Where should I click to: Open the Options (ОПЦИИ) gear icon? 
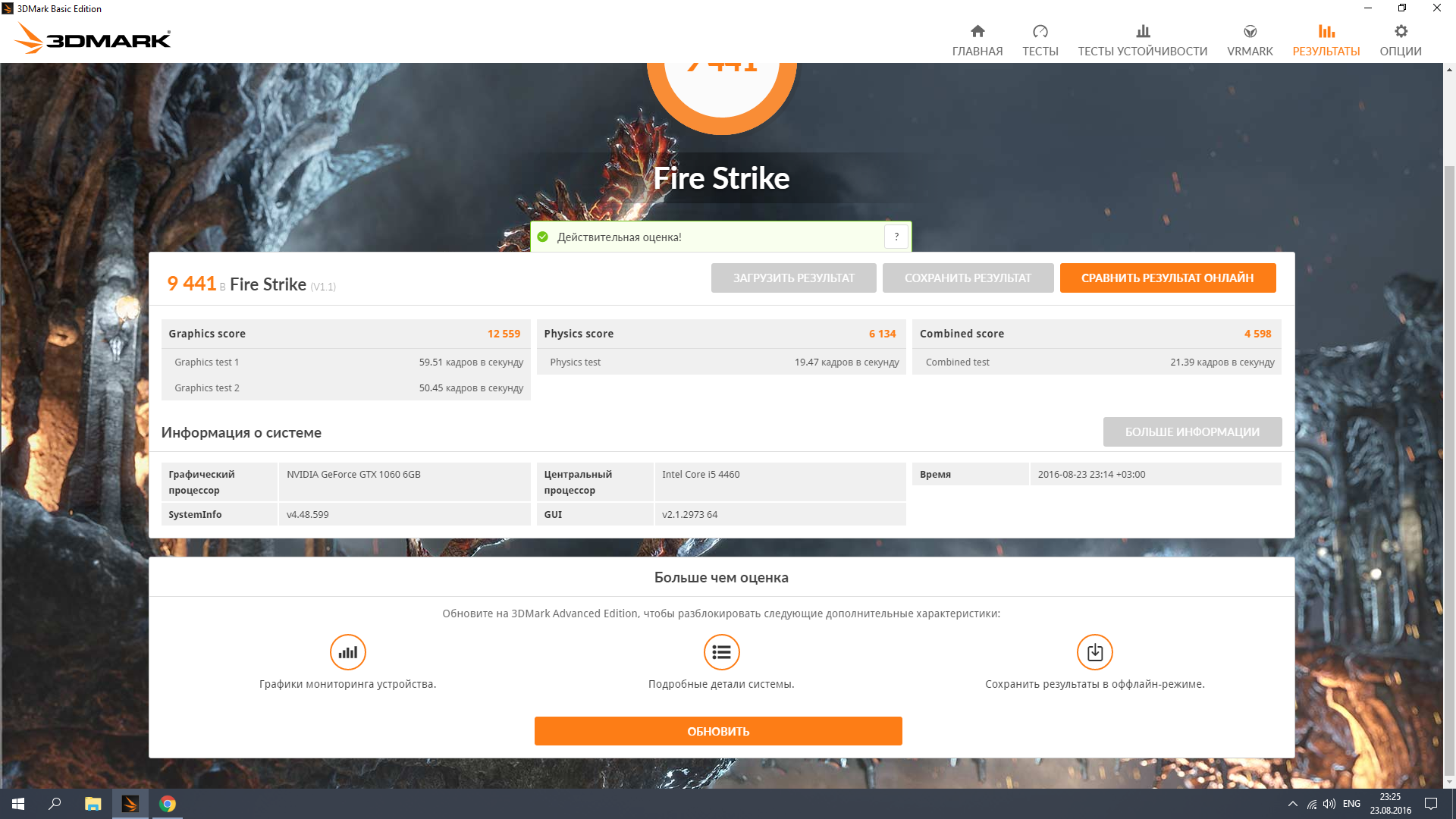click(x=1400, y=31)
